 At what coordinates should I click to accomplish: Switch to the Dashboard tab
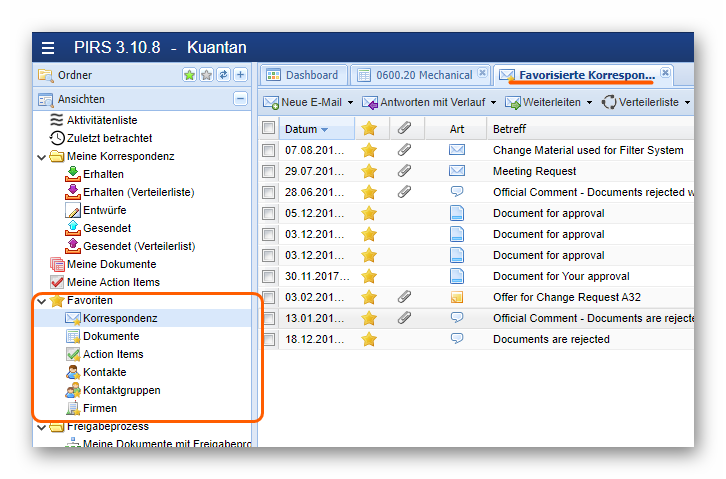pos(304,75)
